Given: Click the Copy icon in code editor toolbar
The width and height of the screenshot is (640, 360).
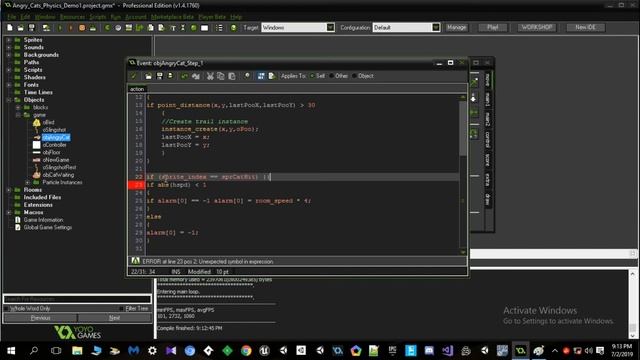Looking at the screenshot, I should point(221,76).
